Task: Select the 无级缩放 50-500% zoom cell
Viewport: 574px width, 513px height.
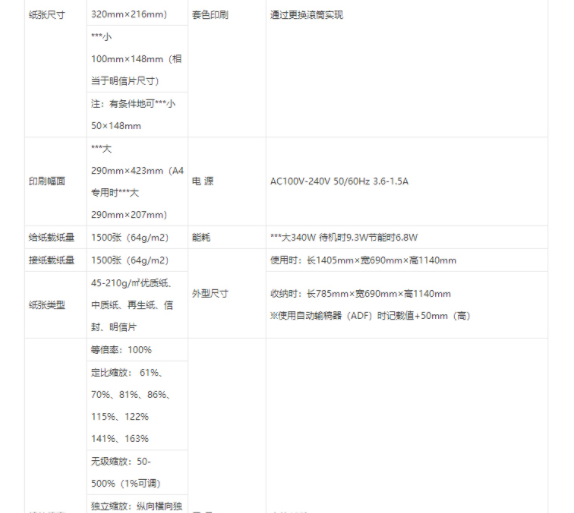Action: coord(137,472)
